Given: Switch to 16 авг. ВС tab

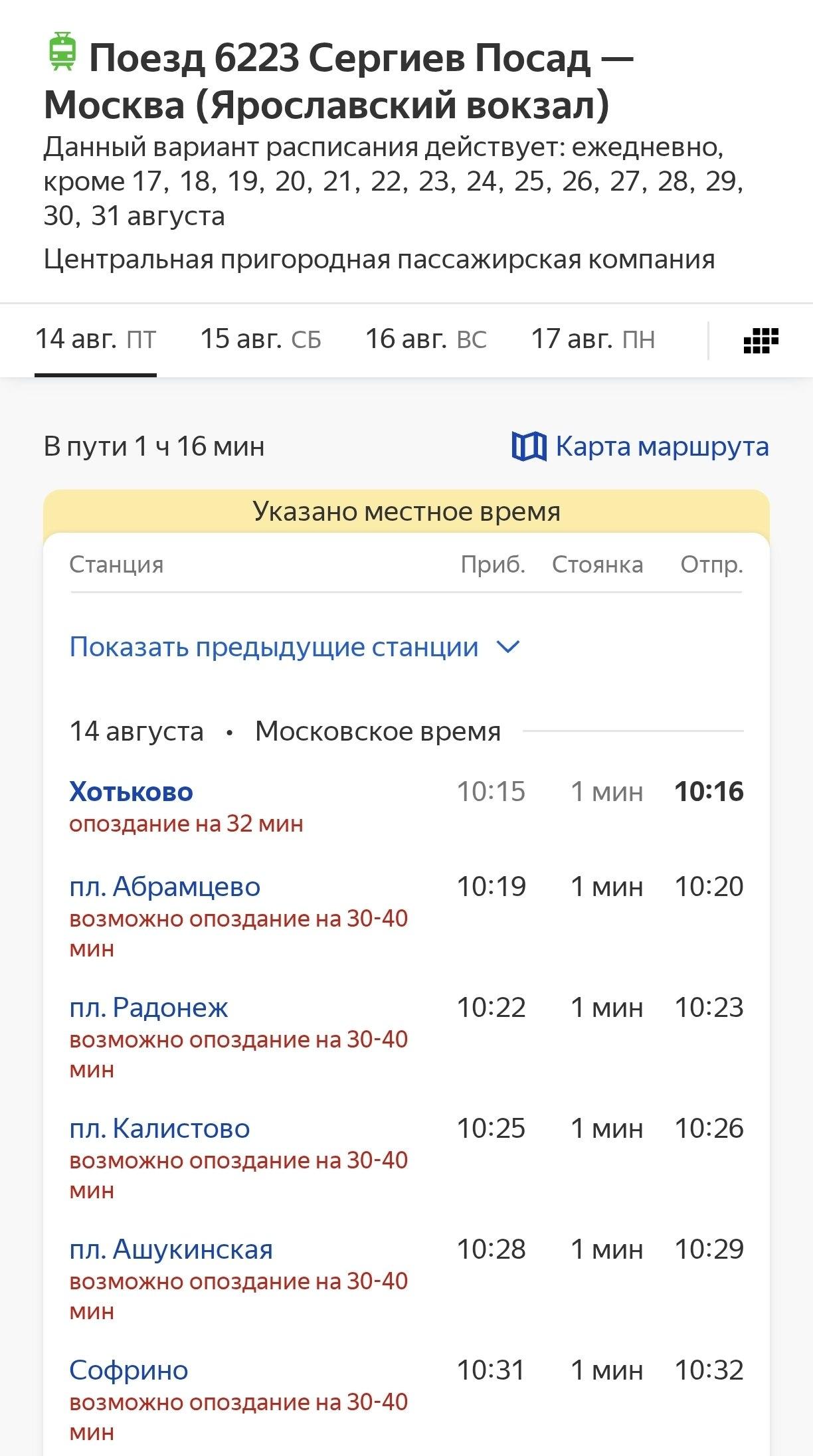Looking at the screenshot, I should click(426, 339).
